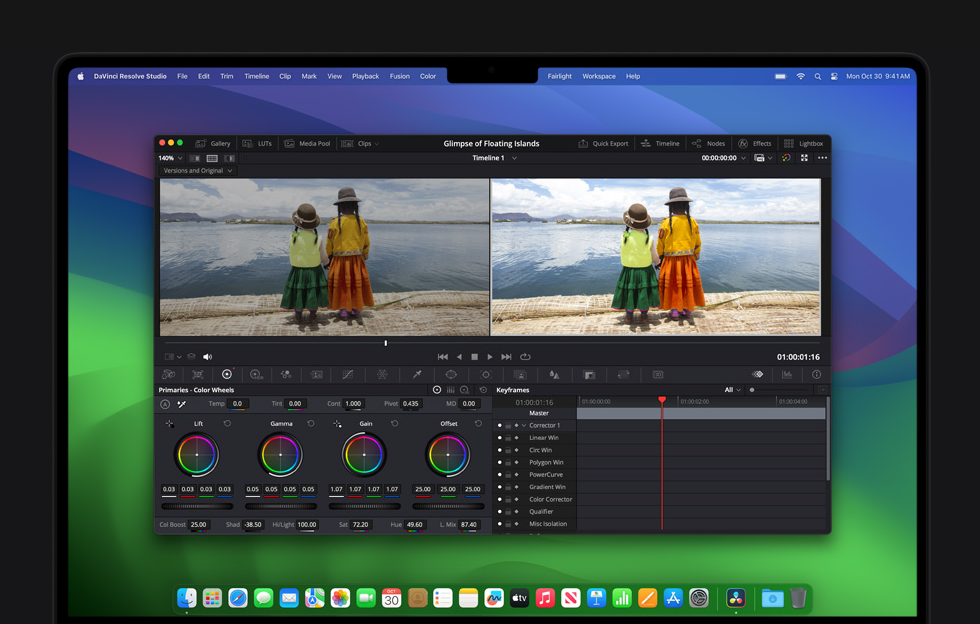Open the Clips dropdown arrow

376,144
